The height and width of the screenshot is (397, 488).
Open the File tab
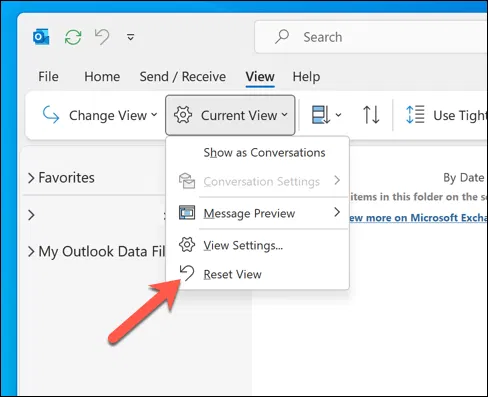click(48, 77)
